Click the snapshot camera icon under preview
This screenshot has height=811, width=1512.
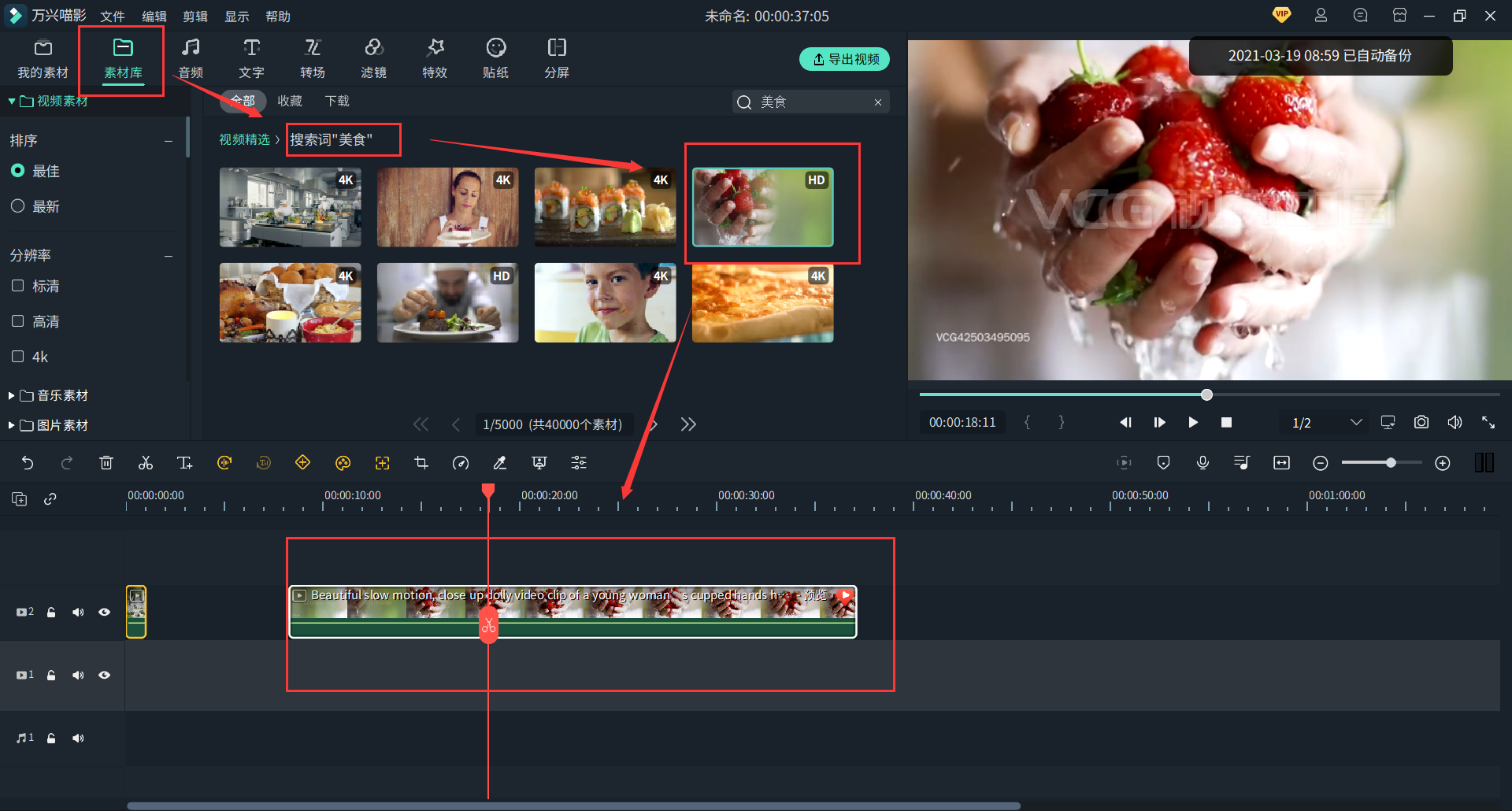pos(1421,423)
